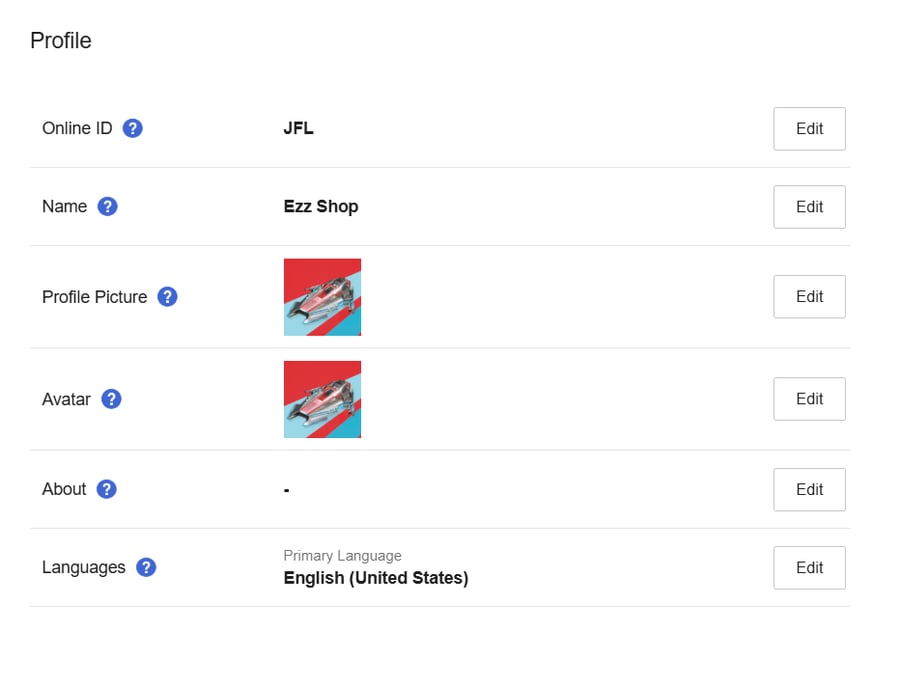Click the Profile page heading
This screenshot has height=687, width=900.
click(x=61, y=41)
